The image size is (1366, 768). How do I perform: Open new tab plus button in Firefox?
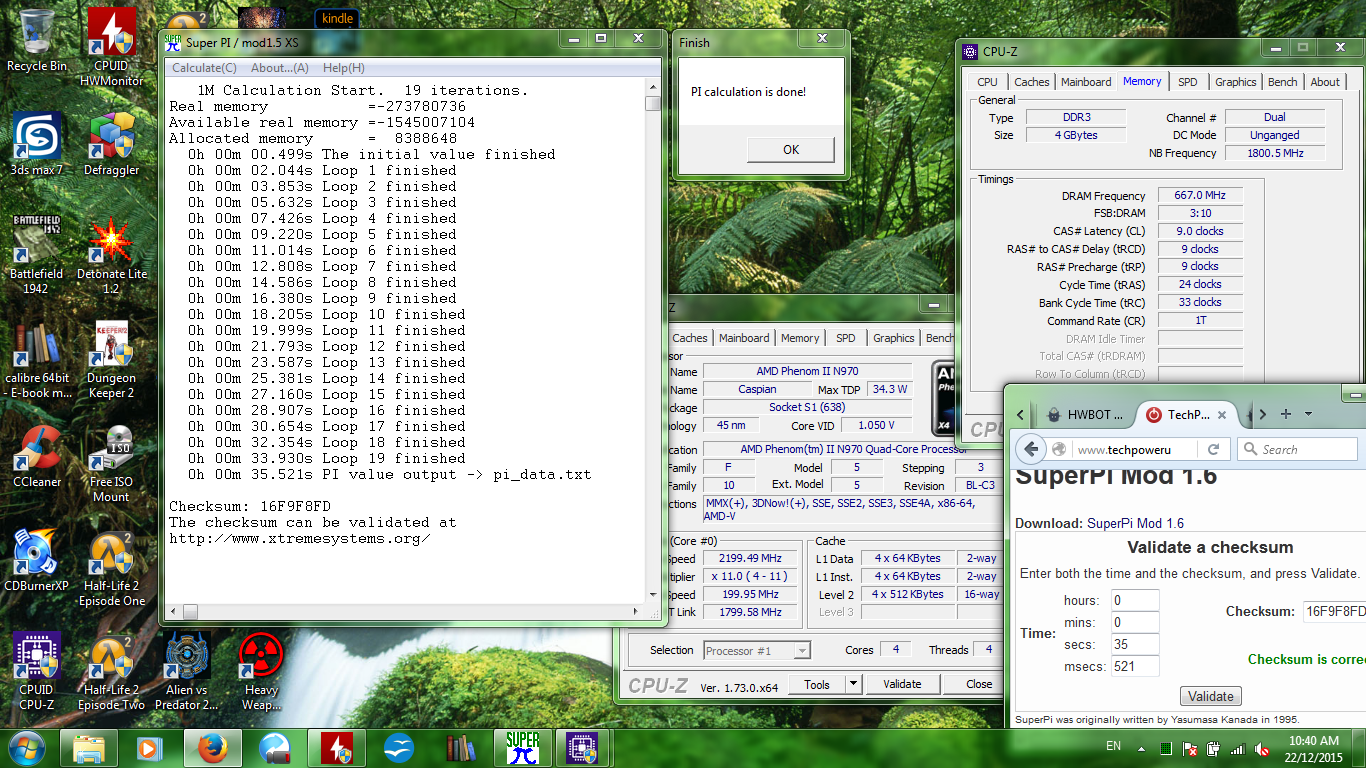click(x=1286, y=414)
